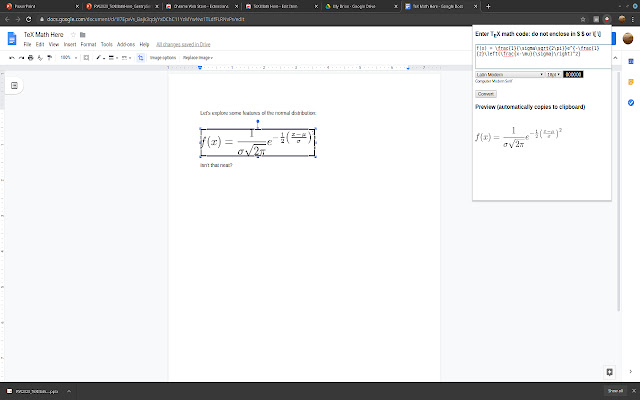Screen dimensions: 640x400
Task: Open the 100% zoom dropdown
Action: click(68, 58)
